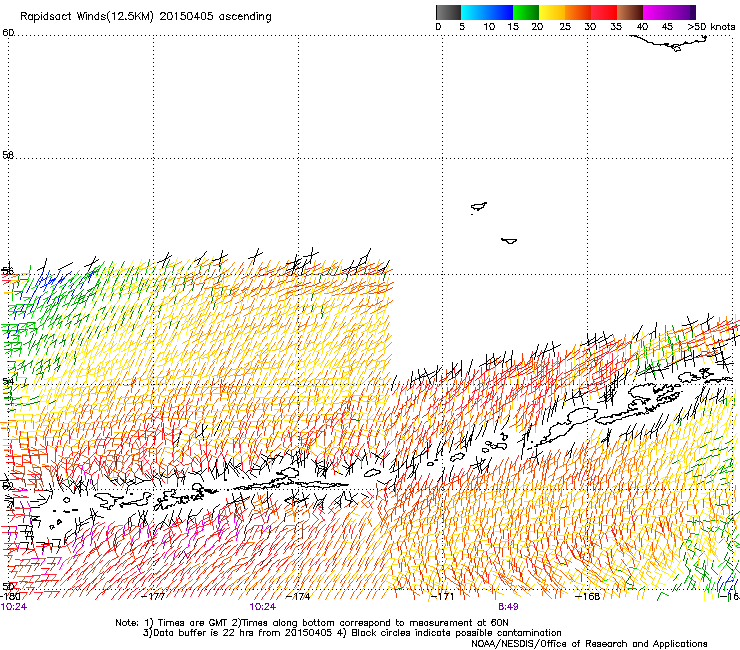The height and width of the screenshot is (650, 740).
Task: Click the NOAA/NESDIS Office of Research credit text
Action: tap(589, 644)
